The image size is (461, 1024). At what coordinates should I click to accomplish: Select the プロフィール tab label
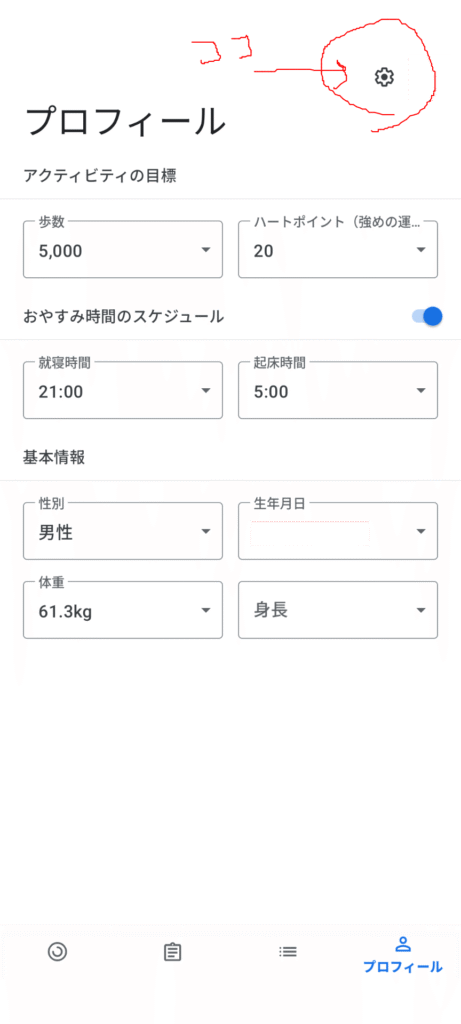click(x=403, y=967)
